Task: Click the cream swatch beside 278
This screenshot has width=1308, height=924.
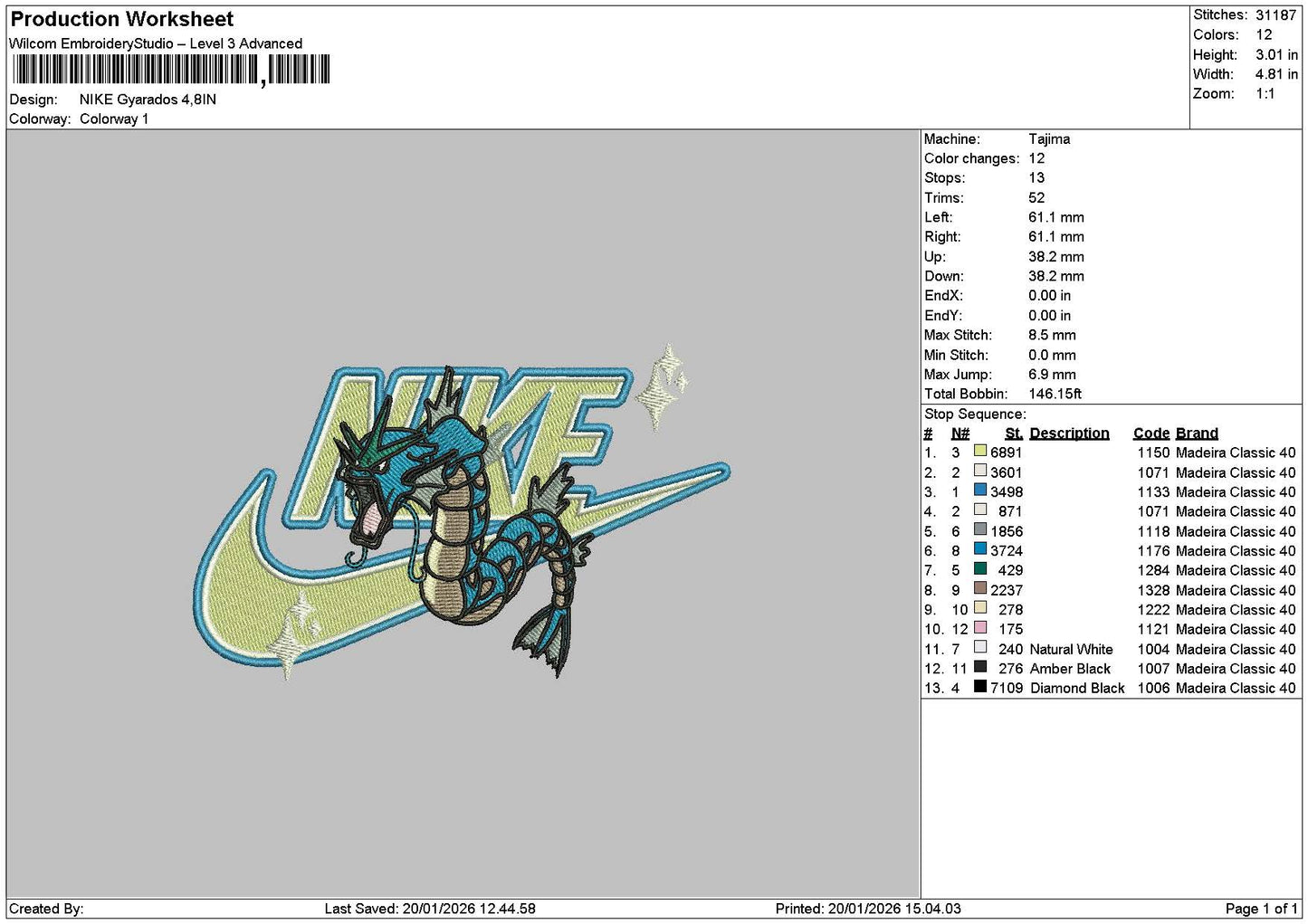Action: 980,608
